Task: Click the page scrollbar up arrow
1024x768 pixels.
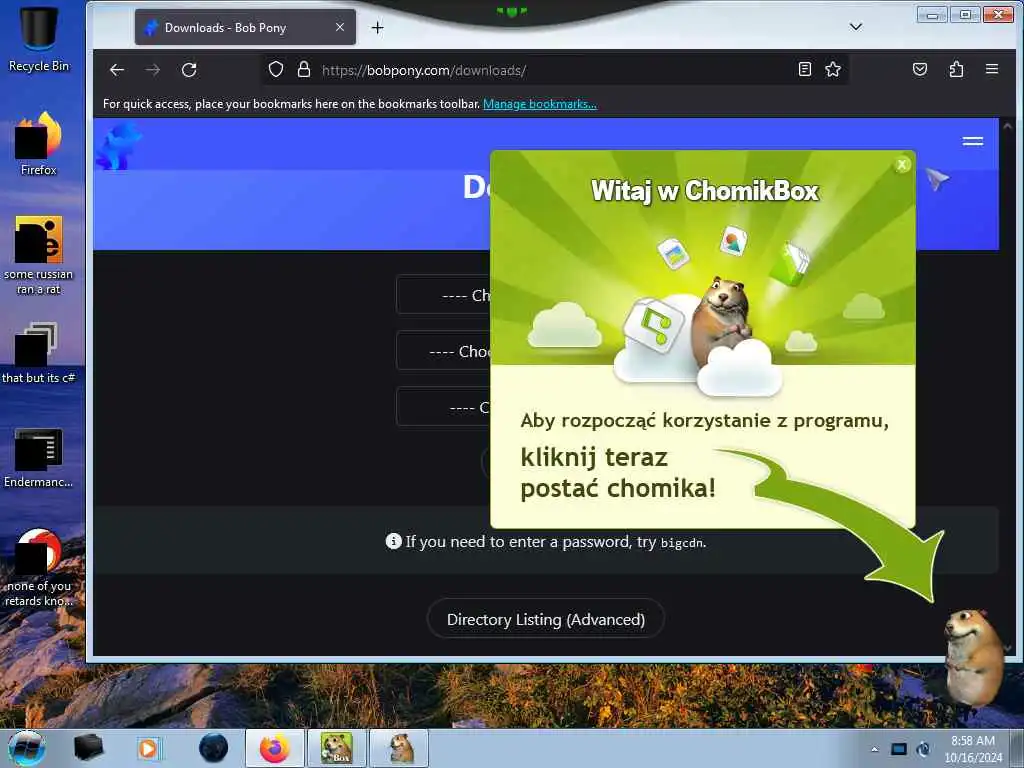Action: coord(1008,126)
